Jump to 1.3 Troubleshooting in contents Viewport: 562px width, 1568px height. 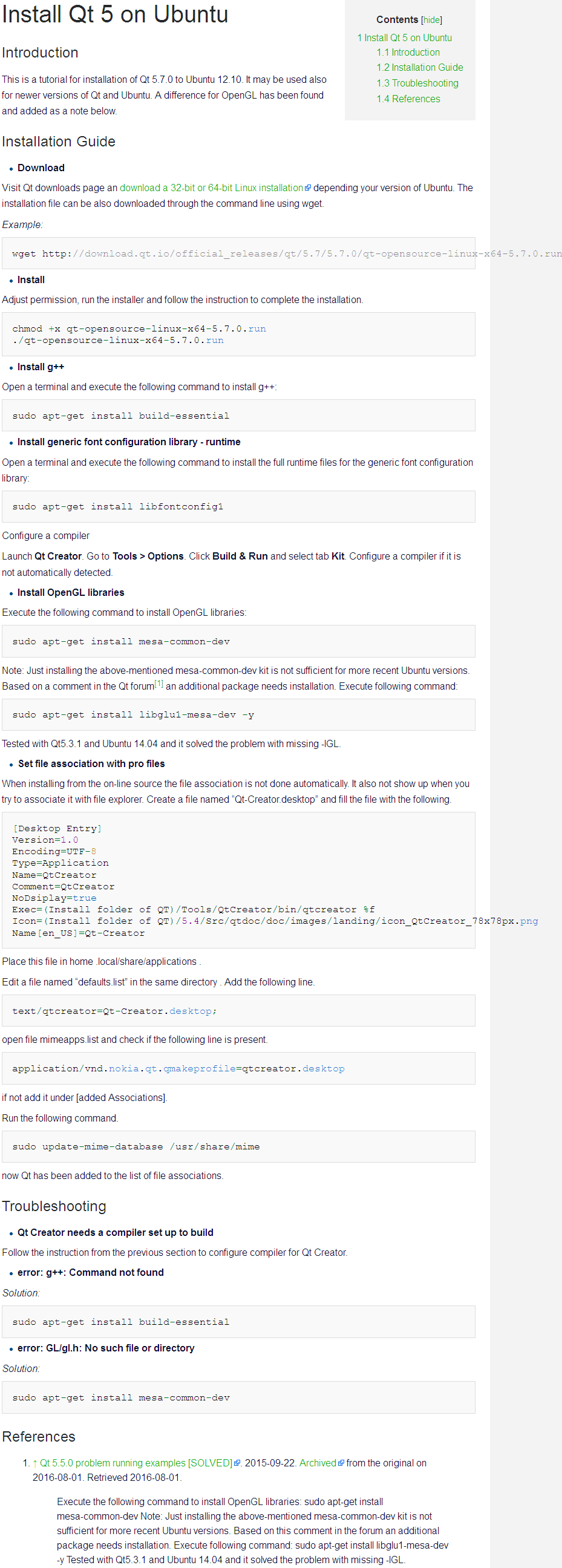pyautogui.click(x=417, y=83)
